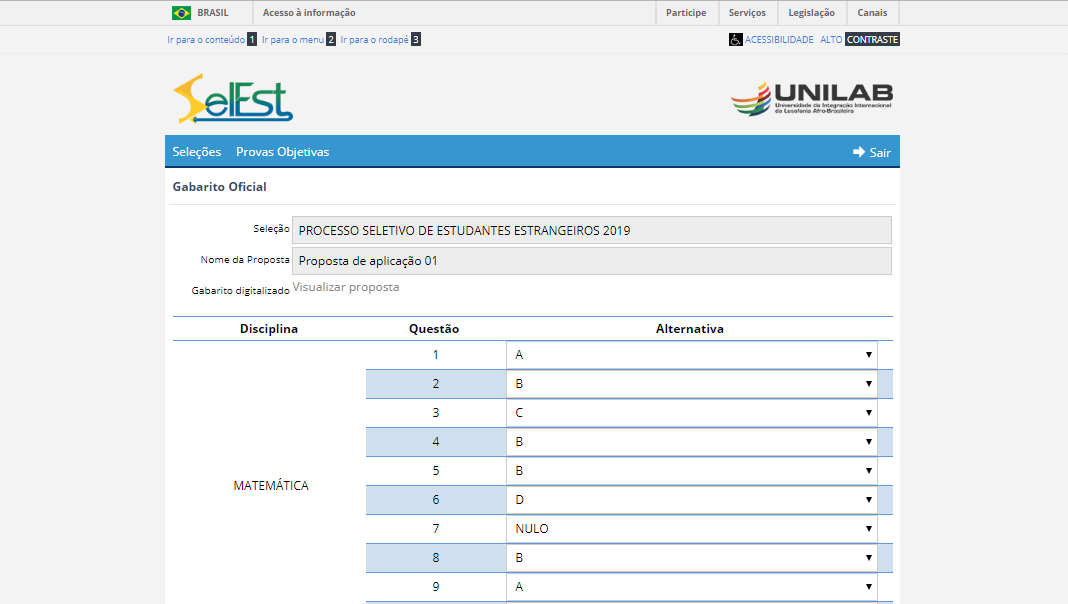The height and width of the screenshot is (604, 1068).
Task: Click the Seleção text field
Action: [x=591, y=230]
